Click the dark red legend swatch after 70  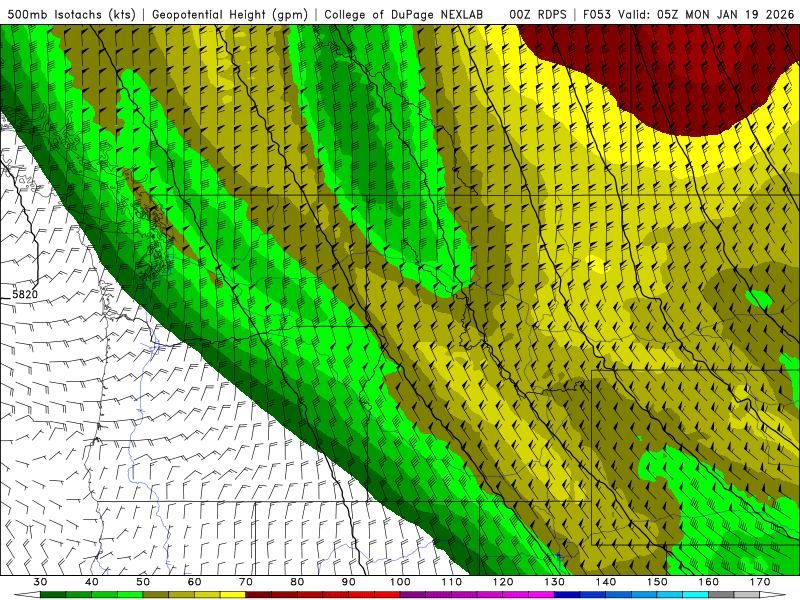pos(259,595)
